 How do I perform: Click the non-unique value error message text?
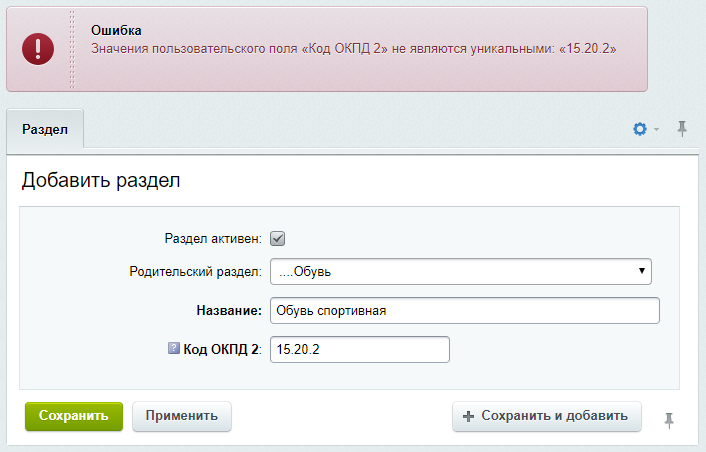[352, 48]
